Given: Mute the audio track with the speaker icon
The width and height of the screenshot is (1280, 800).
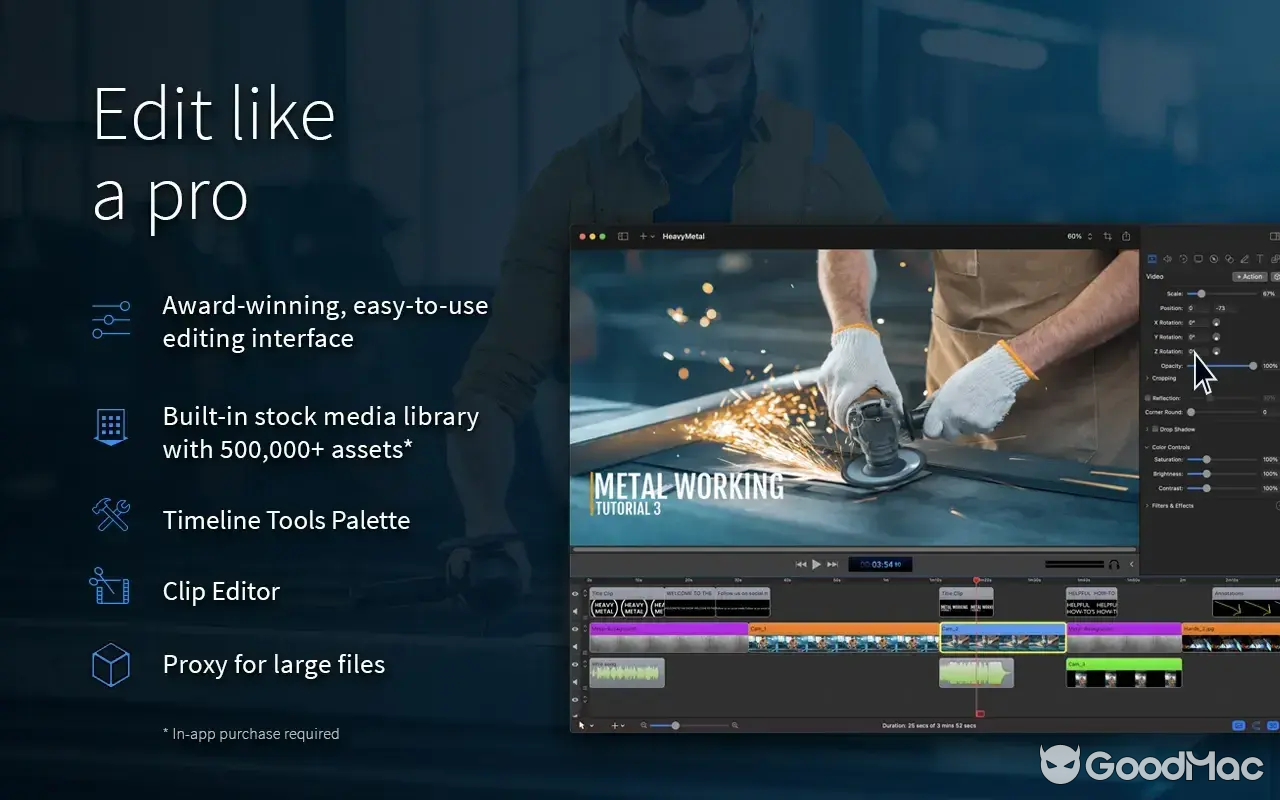Looking at the screenshot, I should (x=575, y=681).
